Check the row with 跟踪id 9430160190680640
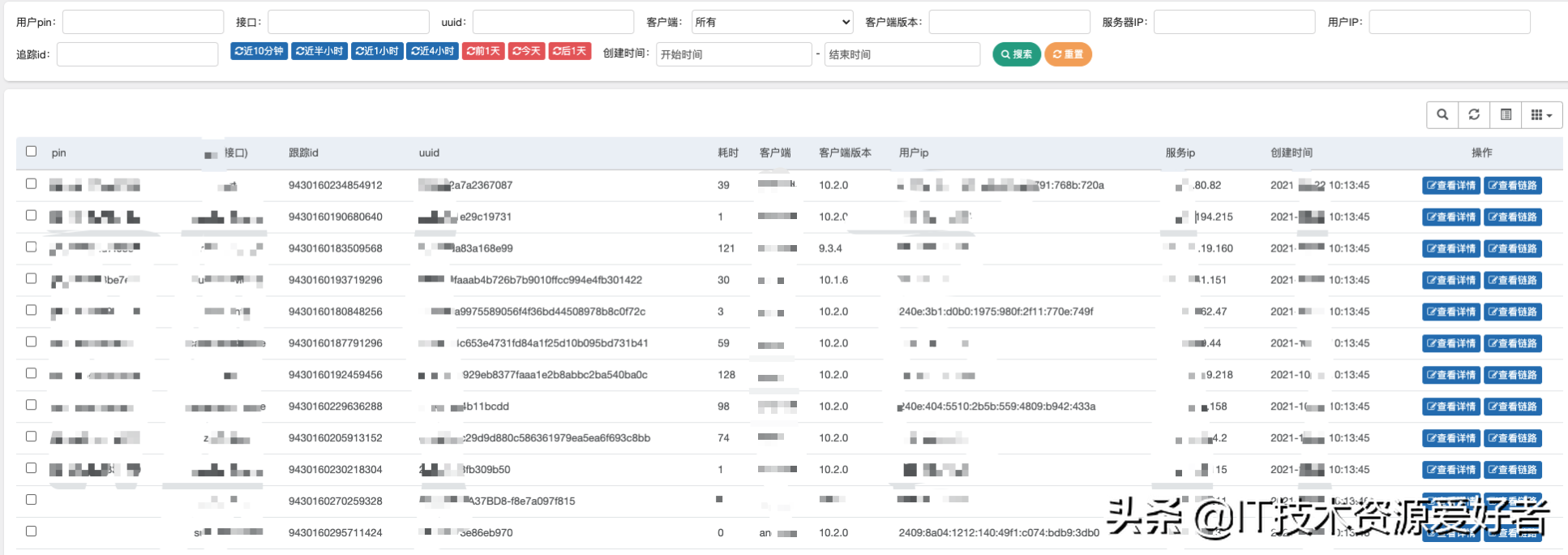This screenshot has height=555, width=1568. pyautogui.click(x=31, y=215)
